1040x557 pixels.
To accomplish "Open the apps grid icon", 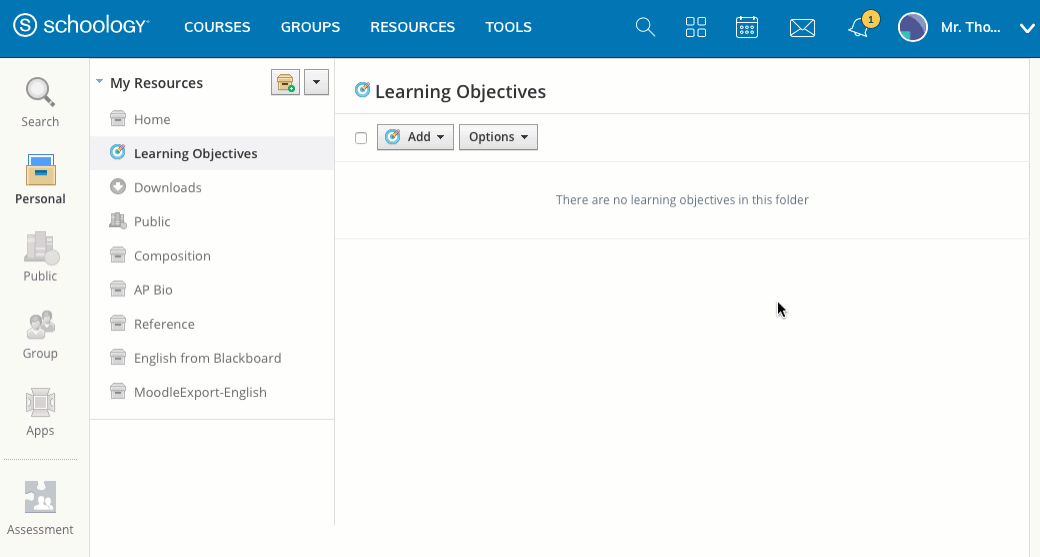I will 696,27.
